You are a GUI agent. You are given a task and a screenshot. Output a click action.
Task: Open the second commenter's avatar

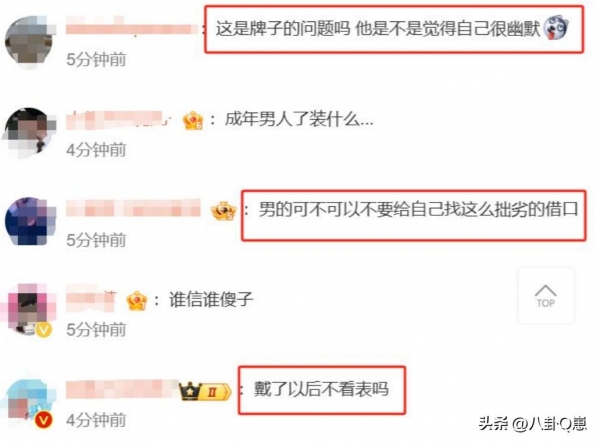click(29, 132)
